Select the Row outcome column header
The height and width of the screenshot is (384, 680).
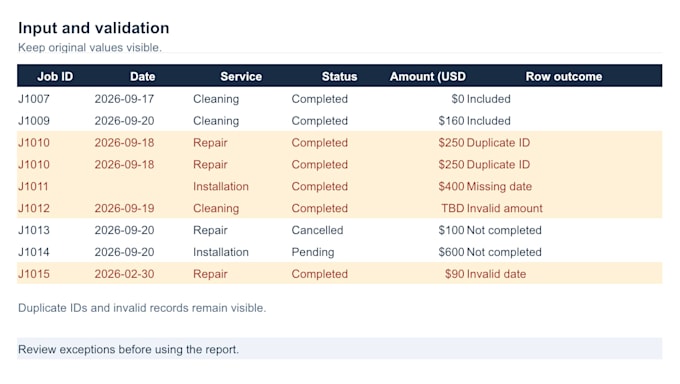[564, 76]
